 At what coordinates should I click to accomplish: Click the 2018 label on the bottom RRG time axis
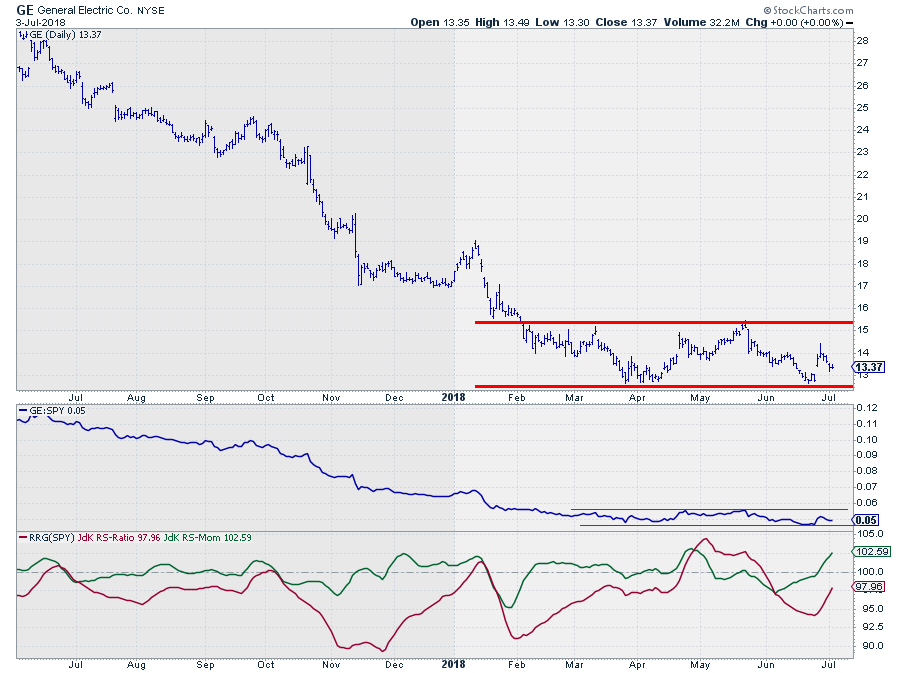coord(453,664)
